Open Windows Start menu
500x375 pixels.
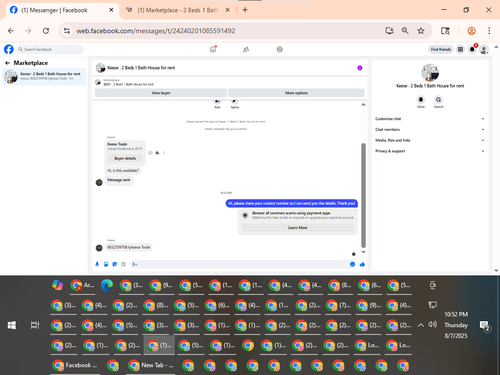tap(12, 325)
